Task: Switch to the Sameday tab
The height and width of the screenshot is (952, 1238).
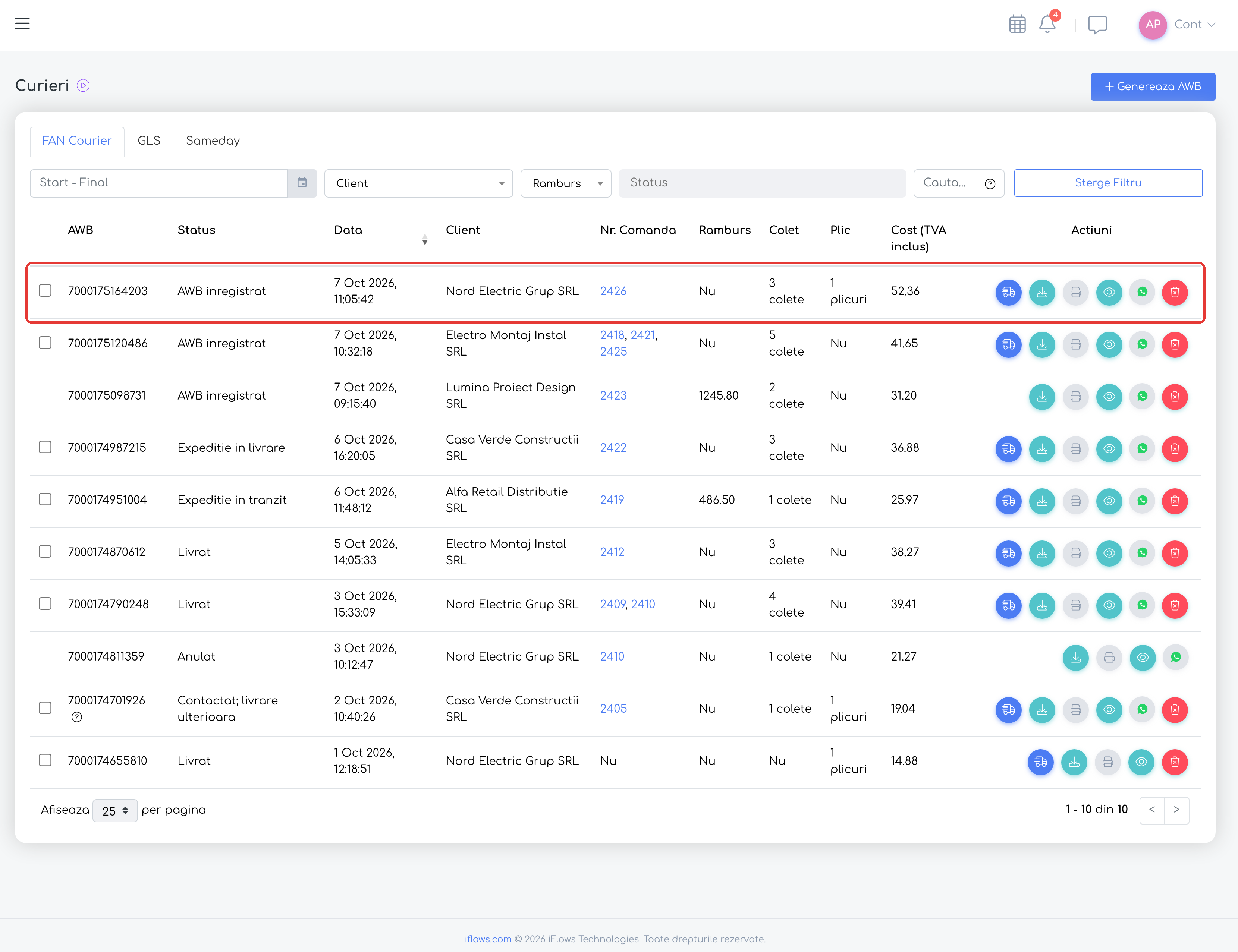Action: click(x=213, y=141)
